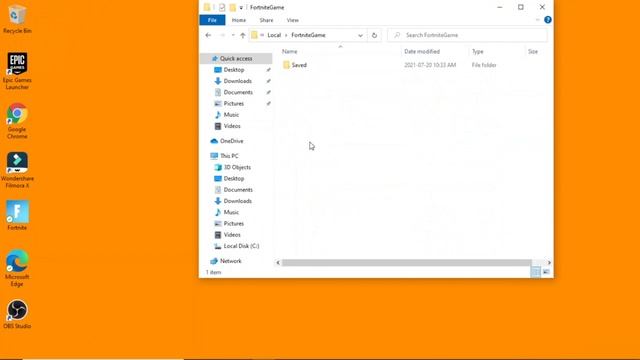The image size is (640, 360).
Task: Launch Epic Games Launcher from desktop
Action: point(17,70)
